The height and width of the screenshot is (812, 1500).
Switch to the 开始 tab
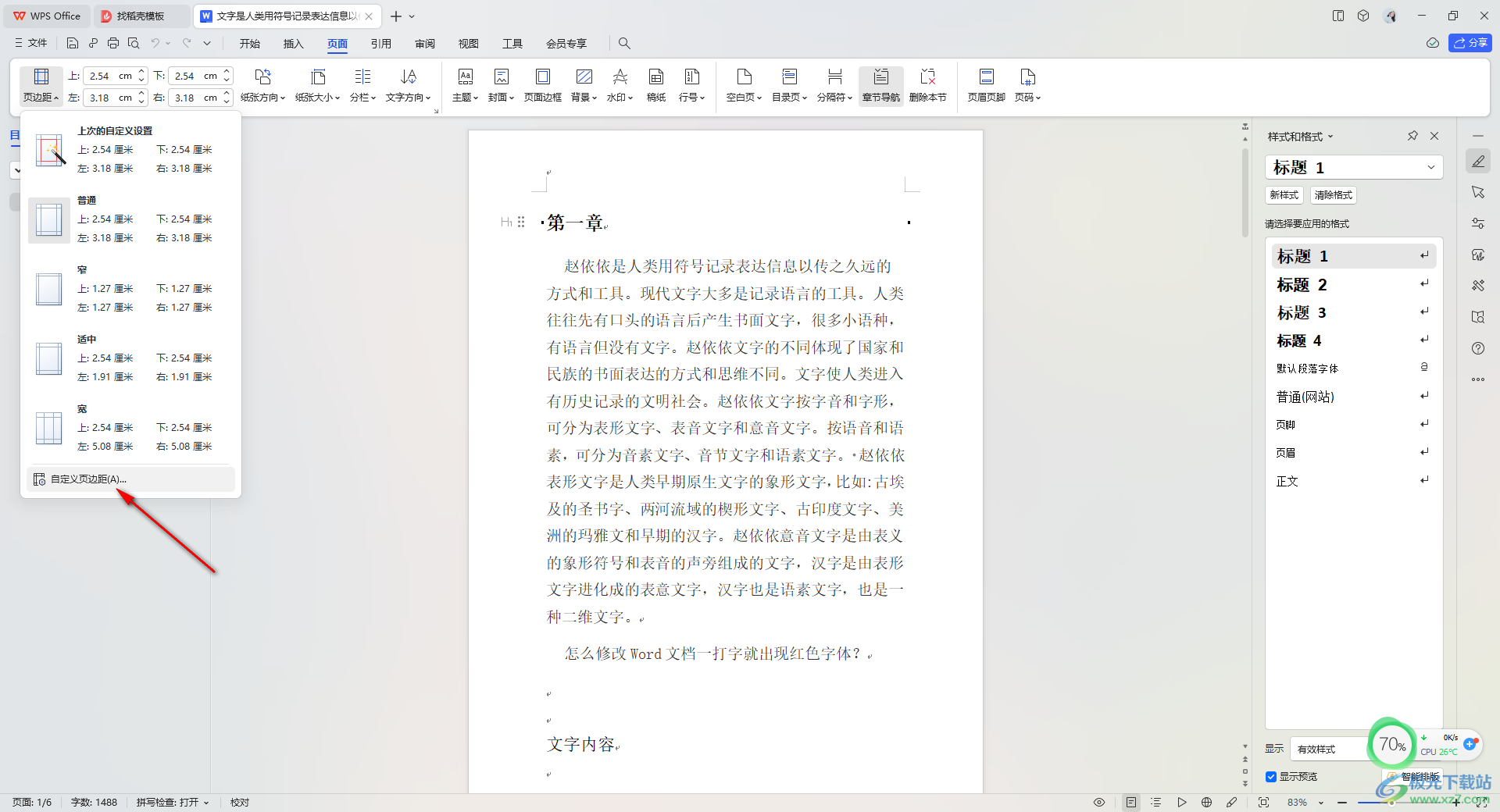click(250, 44)
